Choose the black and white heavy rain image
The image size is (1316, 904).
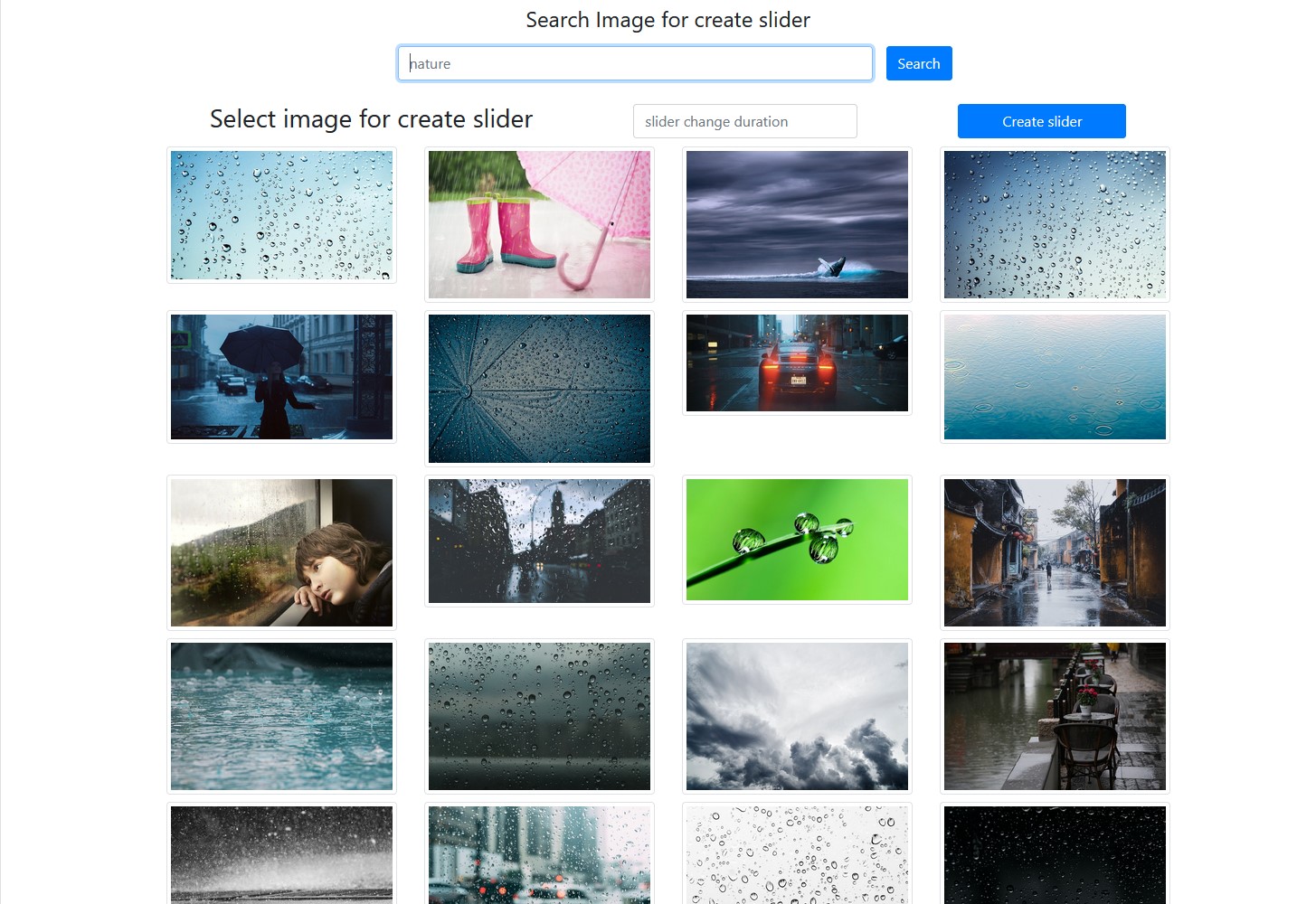tap(281, 854)
